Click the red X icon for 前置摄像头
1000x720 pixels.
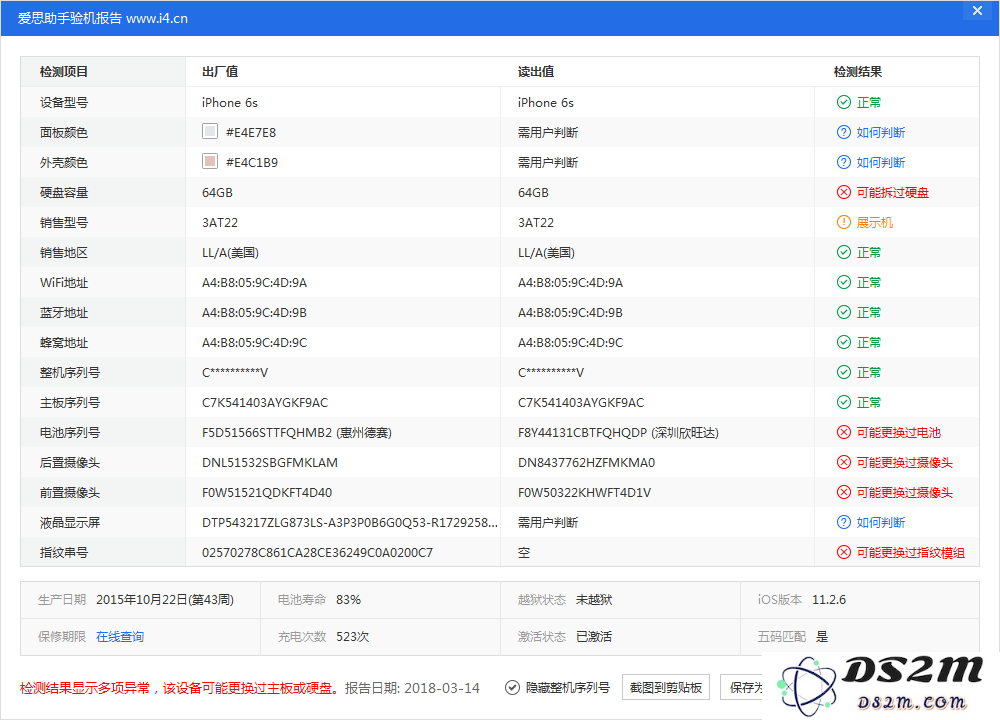click(x=843, y=492)
